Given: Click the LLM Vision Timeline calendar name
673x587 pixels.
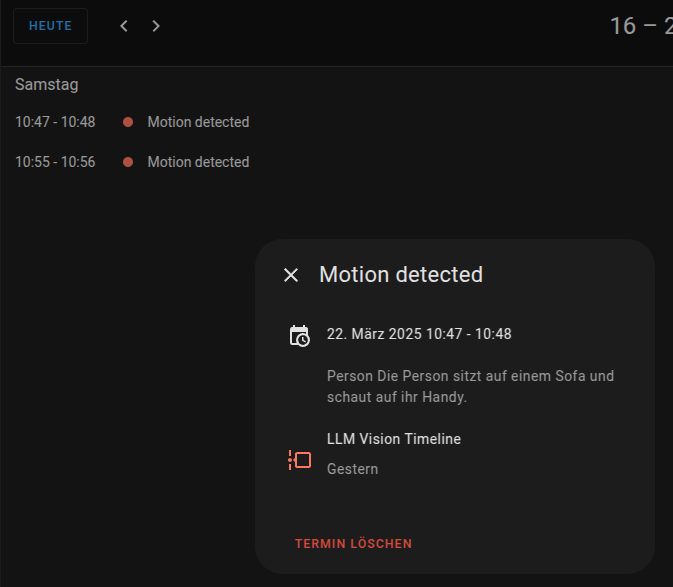Looking at the screenshot, I should point(394,439).
